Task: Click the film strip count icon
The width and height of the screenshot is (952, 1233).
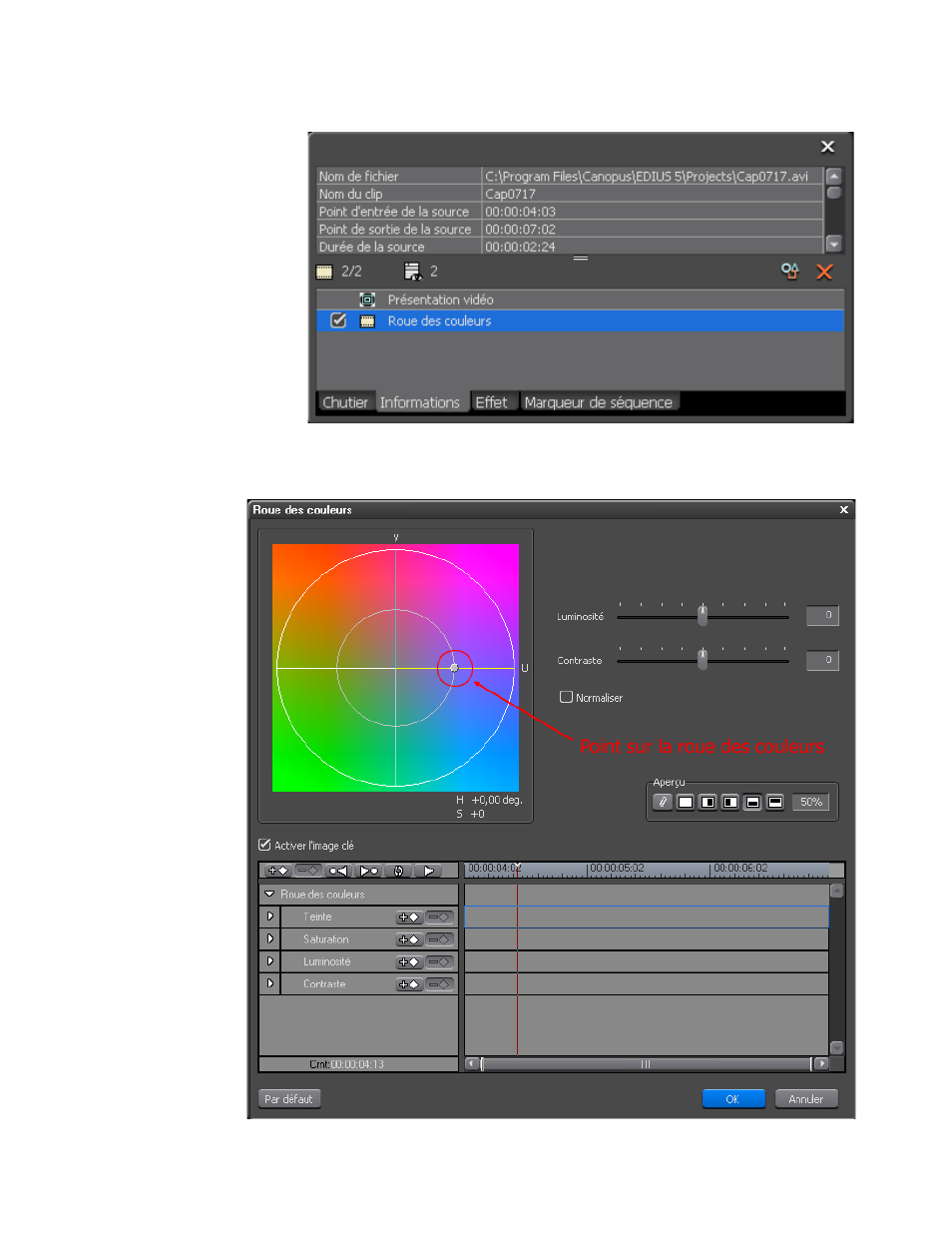Action: click(x=324, y=272)
